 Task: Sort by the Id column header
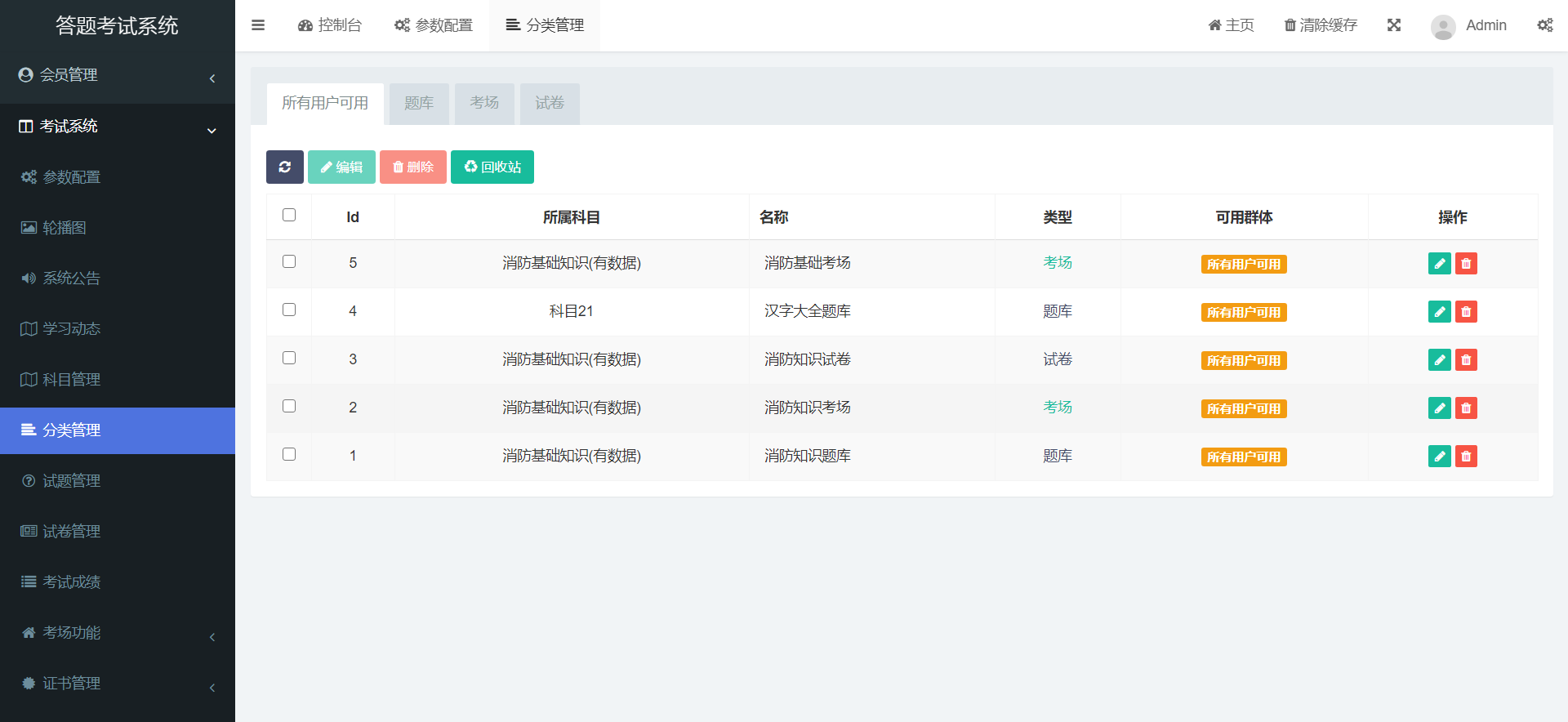point(353,217)
